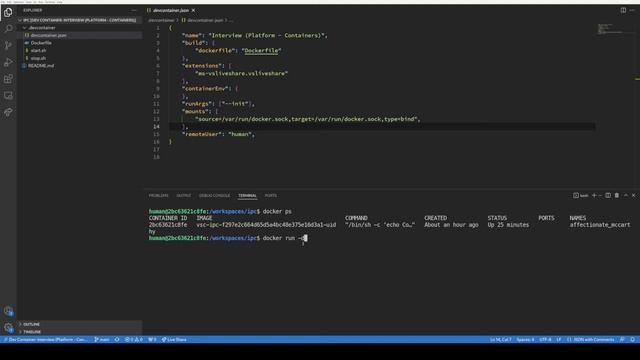Open start.sh in the file tree

pyautogui.click(x=80, y=51)
